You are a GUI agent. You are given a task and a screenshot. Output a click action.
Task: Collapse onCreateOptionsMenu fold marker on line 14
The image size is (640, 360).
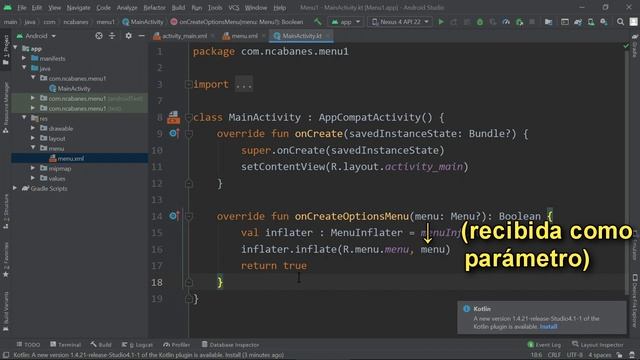tap(189, 216)
